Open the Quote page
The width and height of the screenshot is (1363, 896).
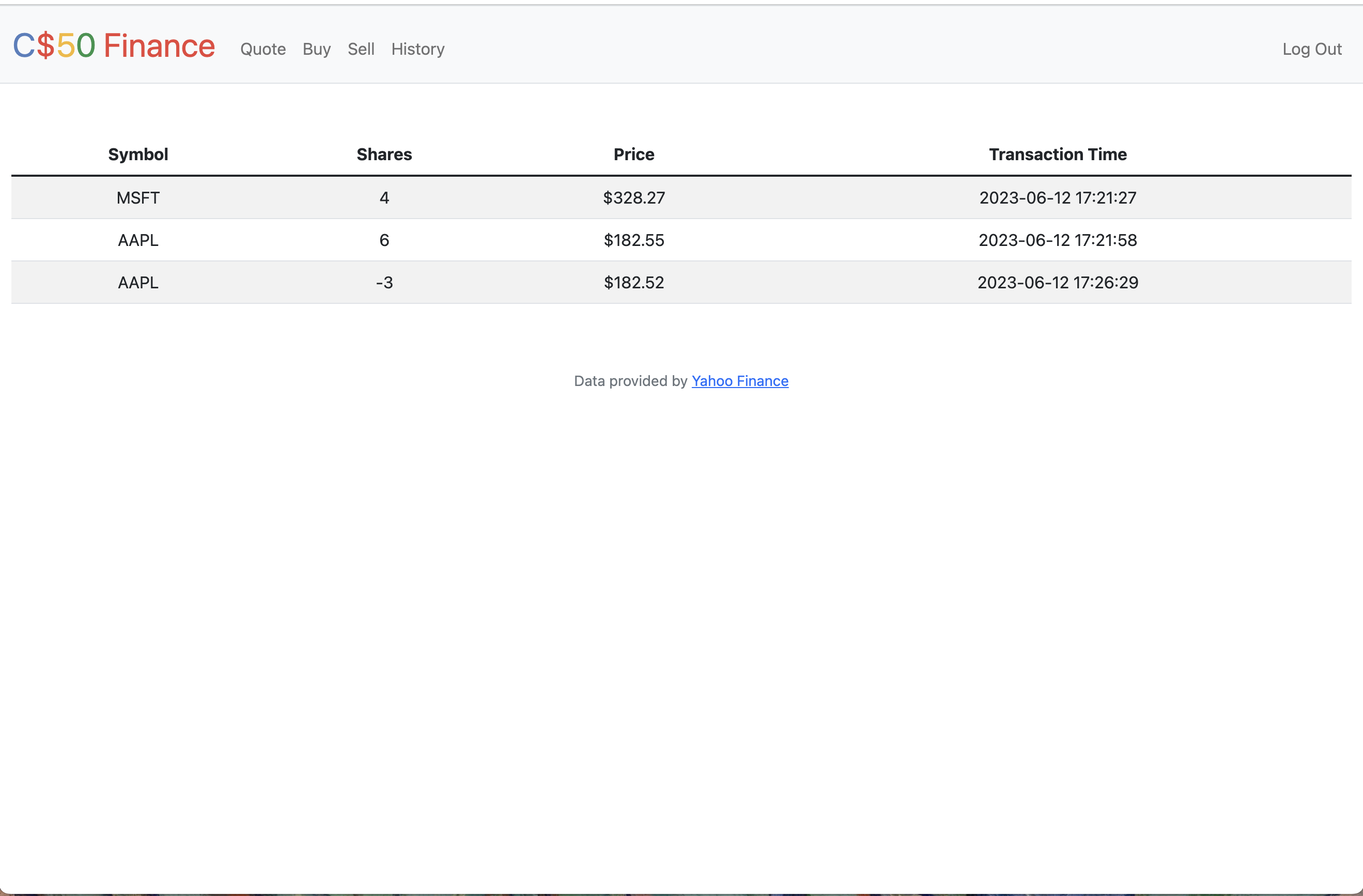[x=263, y=49]
